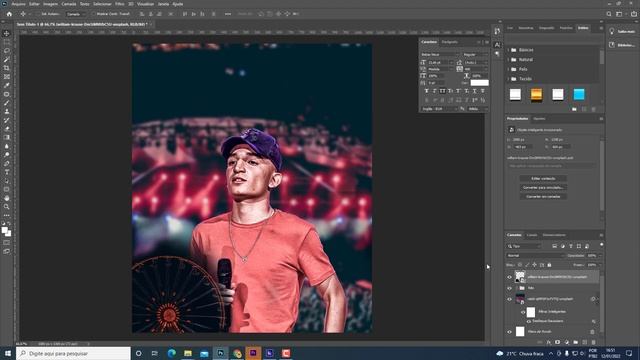
Task: Open the layer filter Tipo dropdown
Action: click(x=524, y=246)
